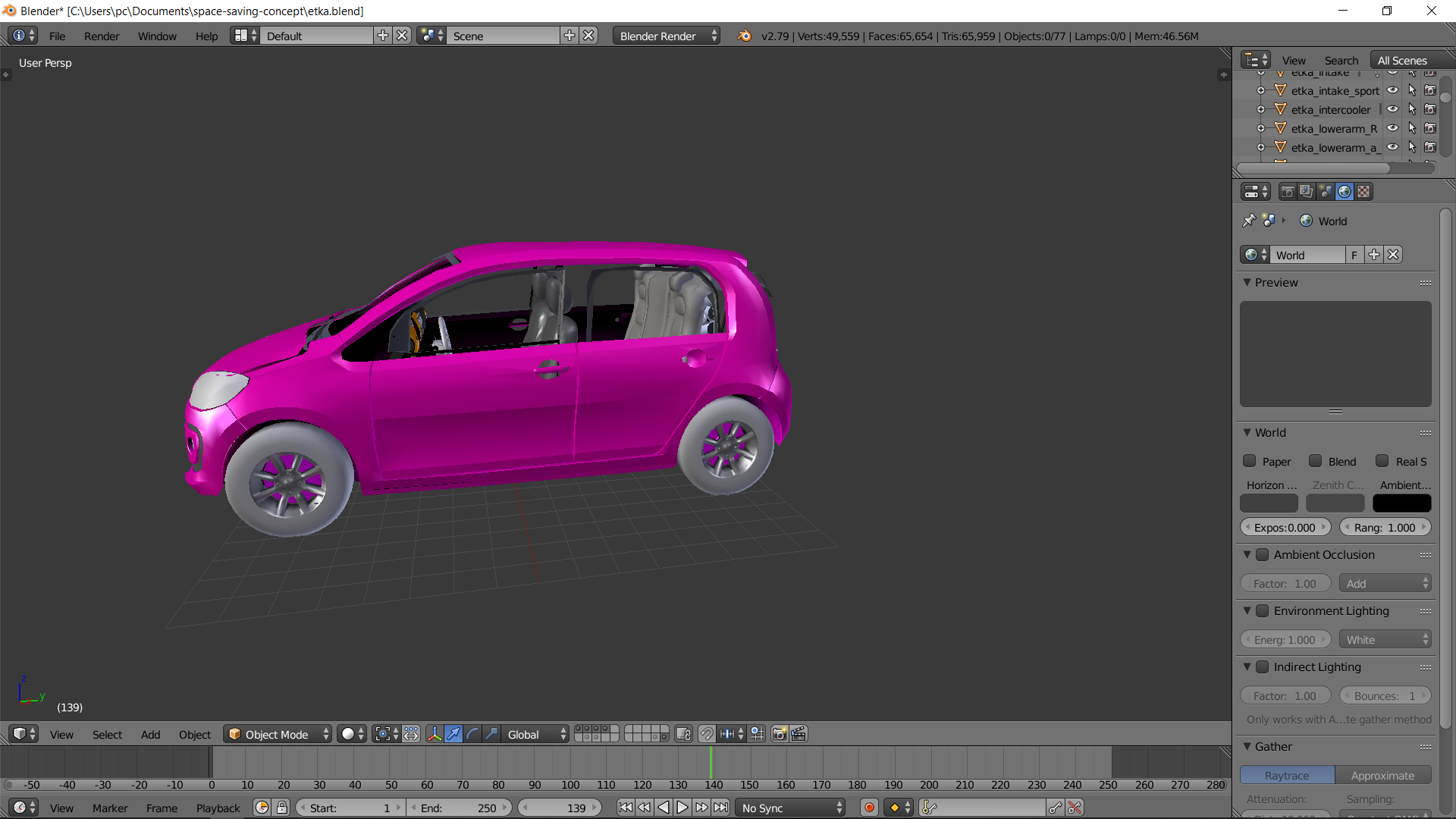The image size is (1456, 819).
Task: Check the Paper sky option
Action: (1250, 461)
